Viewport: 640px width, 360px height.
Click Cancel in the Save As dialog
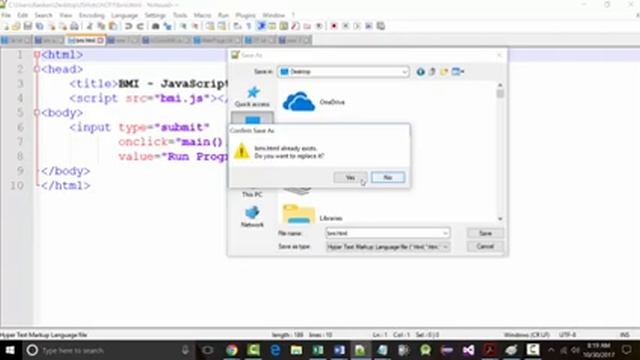[485, 247]
